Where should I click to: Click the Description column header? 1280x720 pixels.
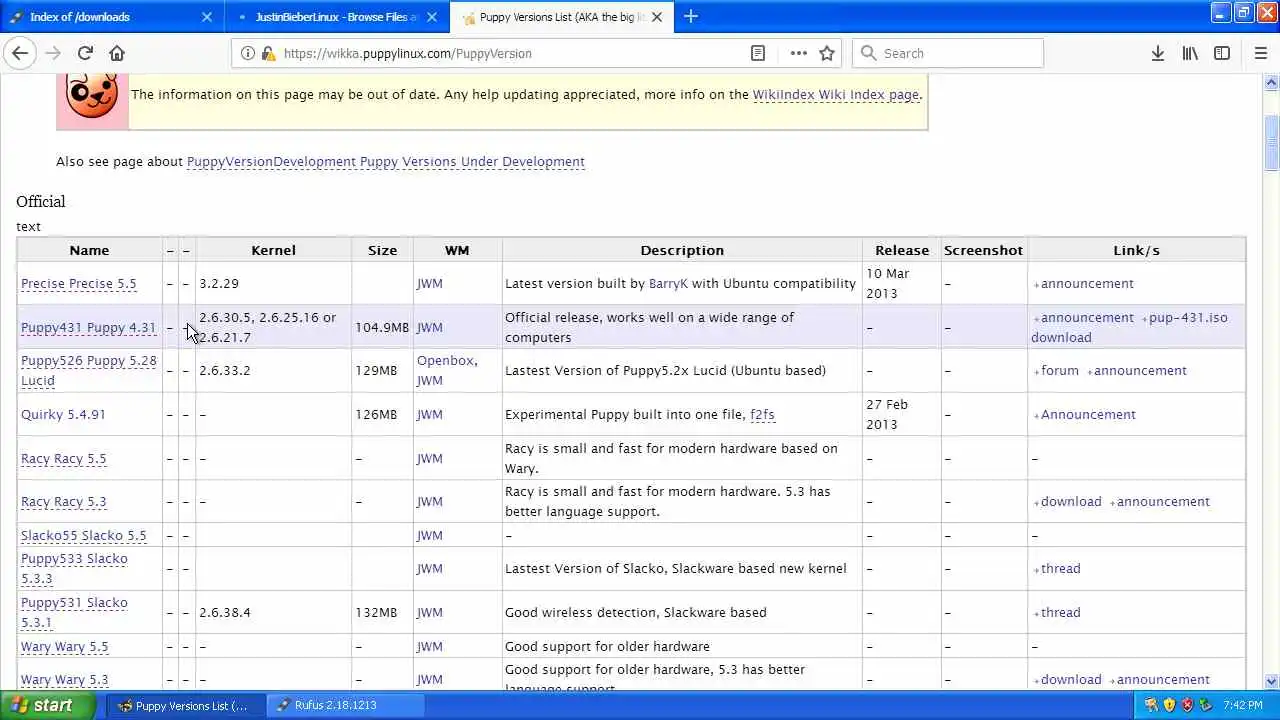682,250
